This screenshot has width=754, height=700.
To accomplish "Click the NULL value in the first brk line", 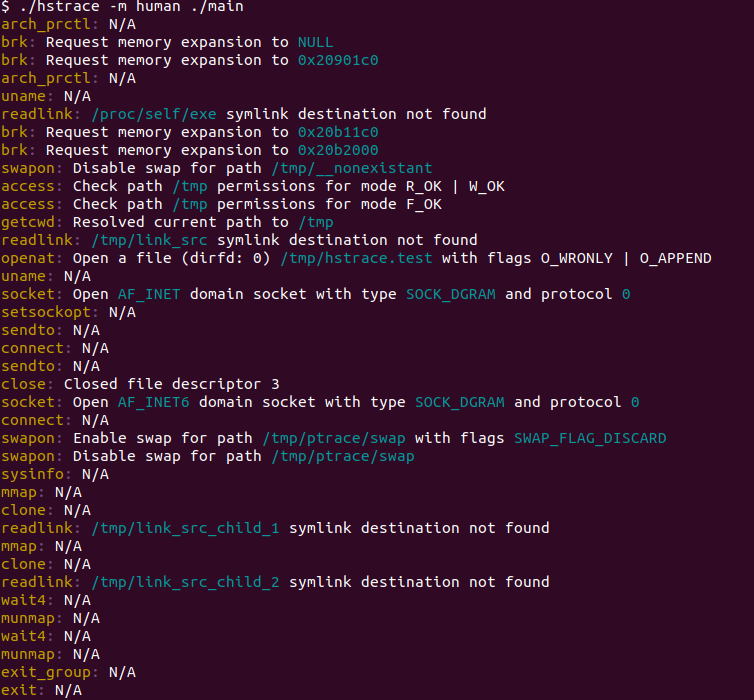I will pos(315,42).
